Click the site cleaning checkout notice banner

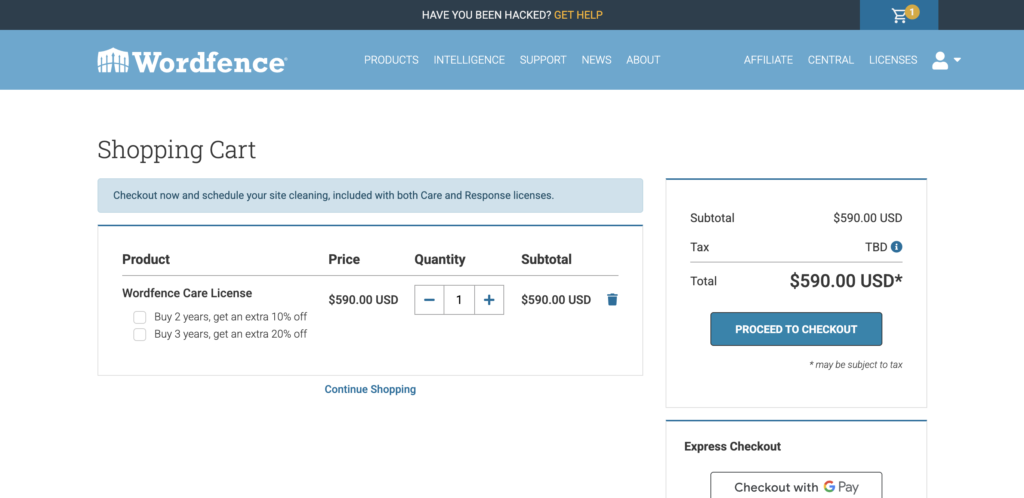370,195
